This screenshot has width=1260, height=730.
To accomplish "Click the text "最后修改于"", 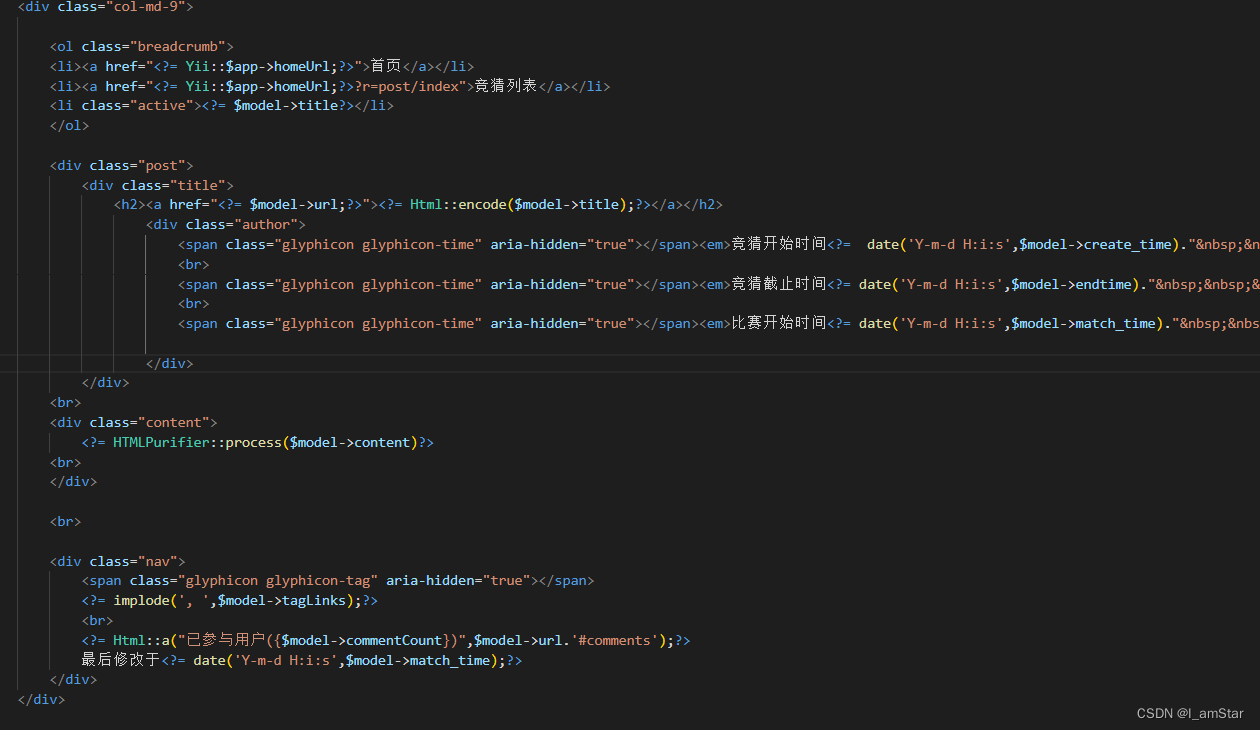I will pos(122,660).
